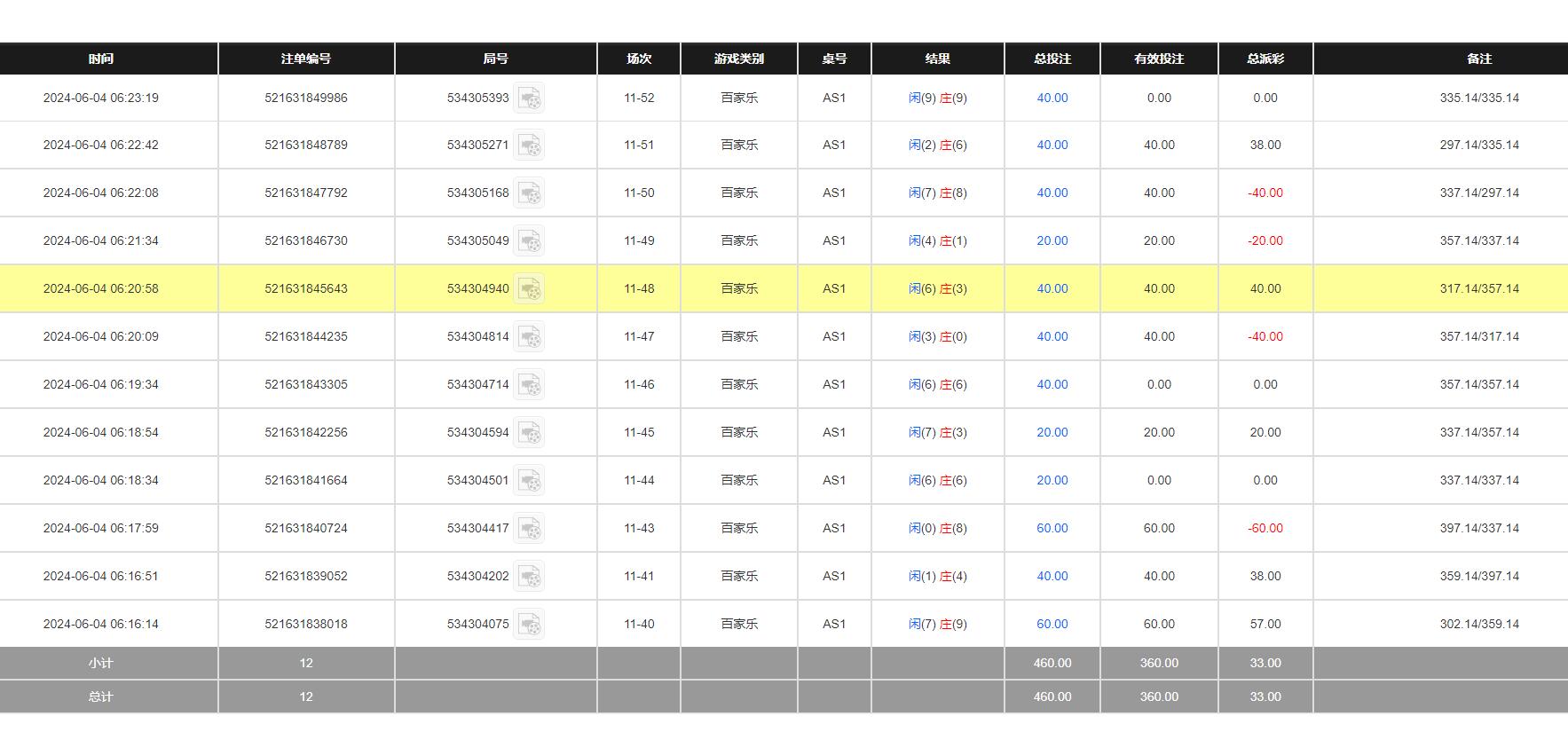Click replay icon next to 534304594
This screenshot has height=732, width=1568.
coord(529,433)
